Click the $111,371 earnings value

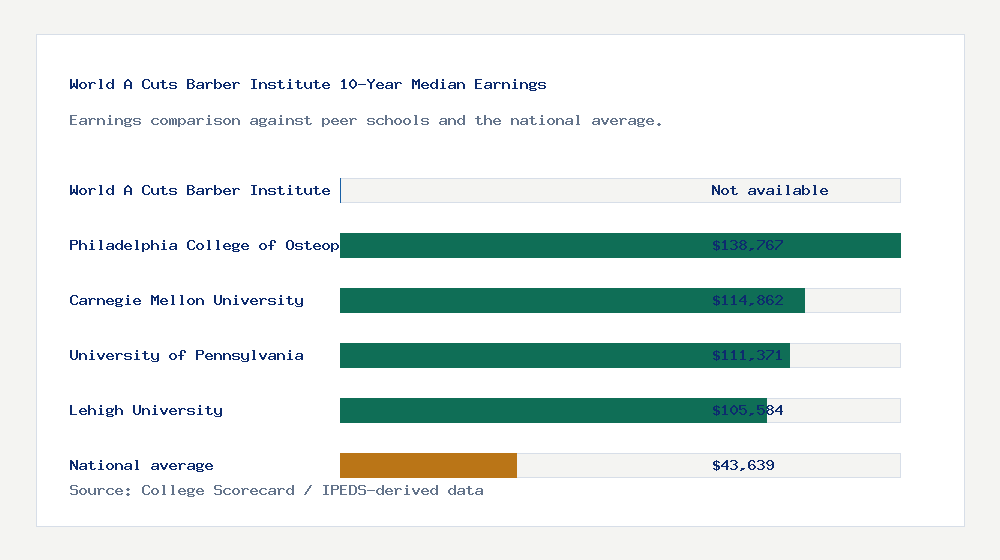click(x=747, y=355)
